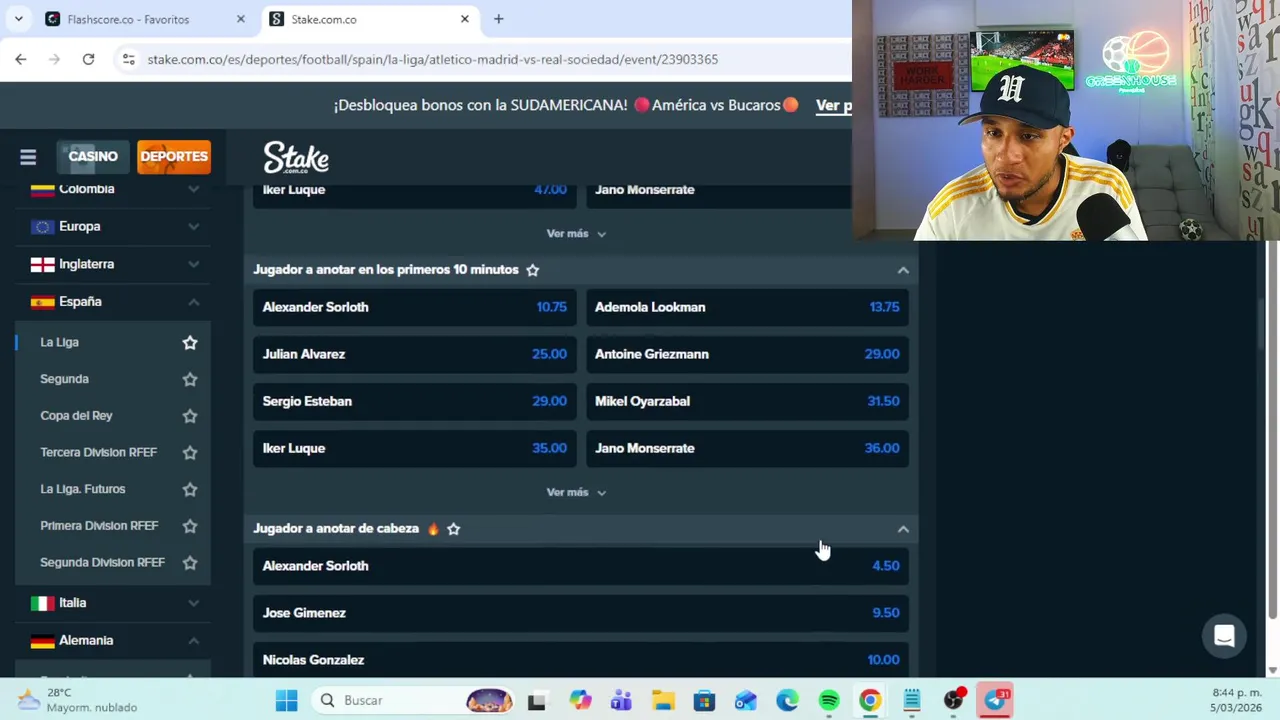Bet on Nicolas Gonzalez header at 10.00

(x=581, y=660)
